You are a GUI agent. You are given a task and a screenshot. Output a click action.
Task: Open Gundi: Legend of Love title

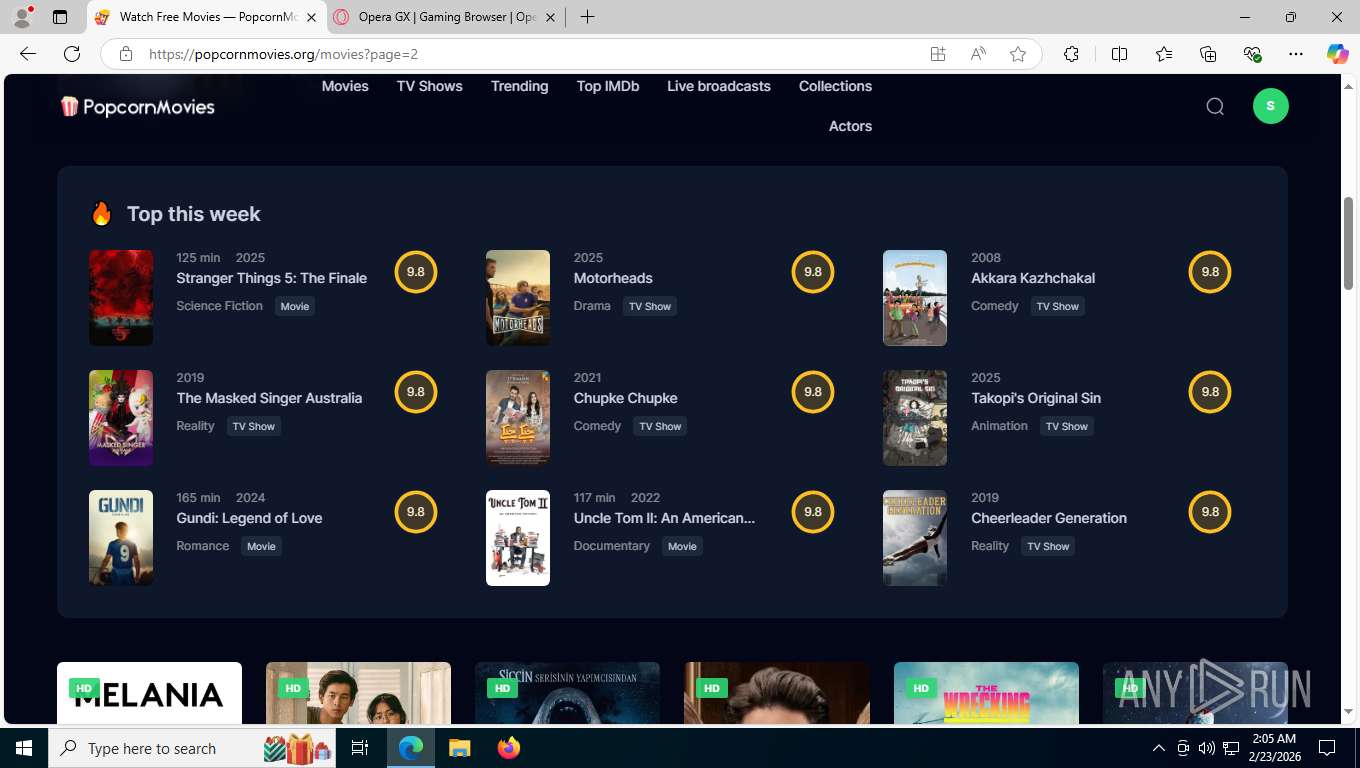(249, 518)
